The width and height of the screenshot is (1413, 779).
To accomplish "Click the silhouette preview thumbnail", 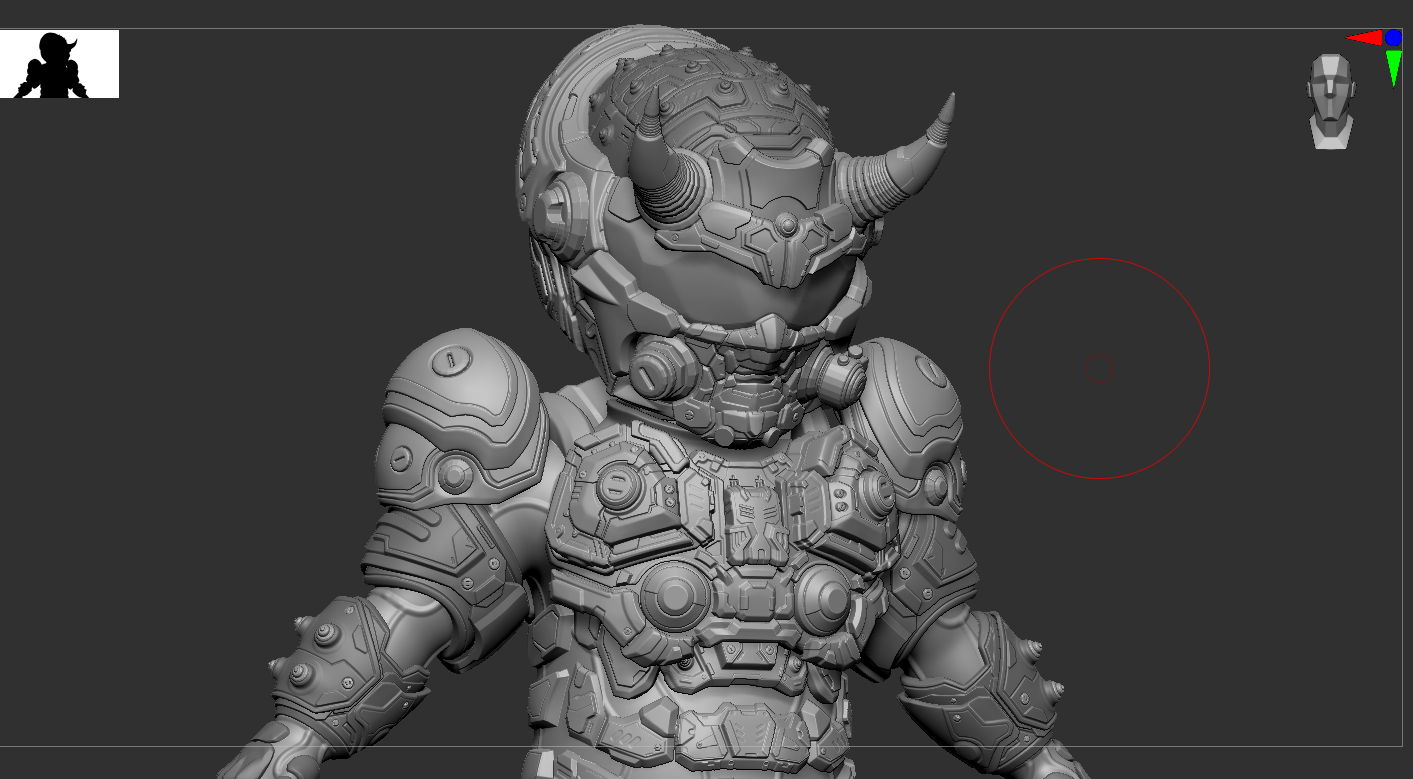I will (59, 64).
